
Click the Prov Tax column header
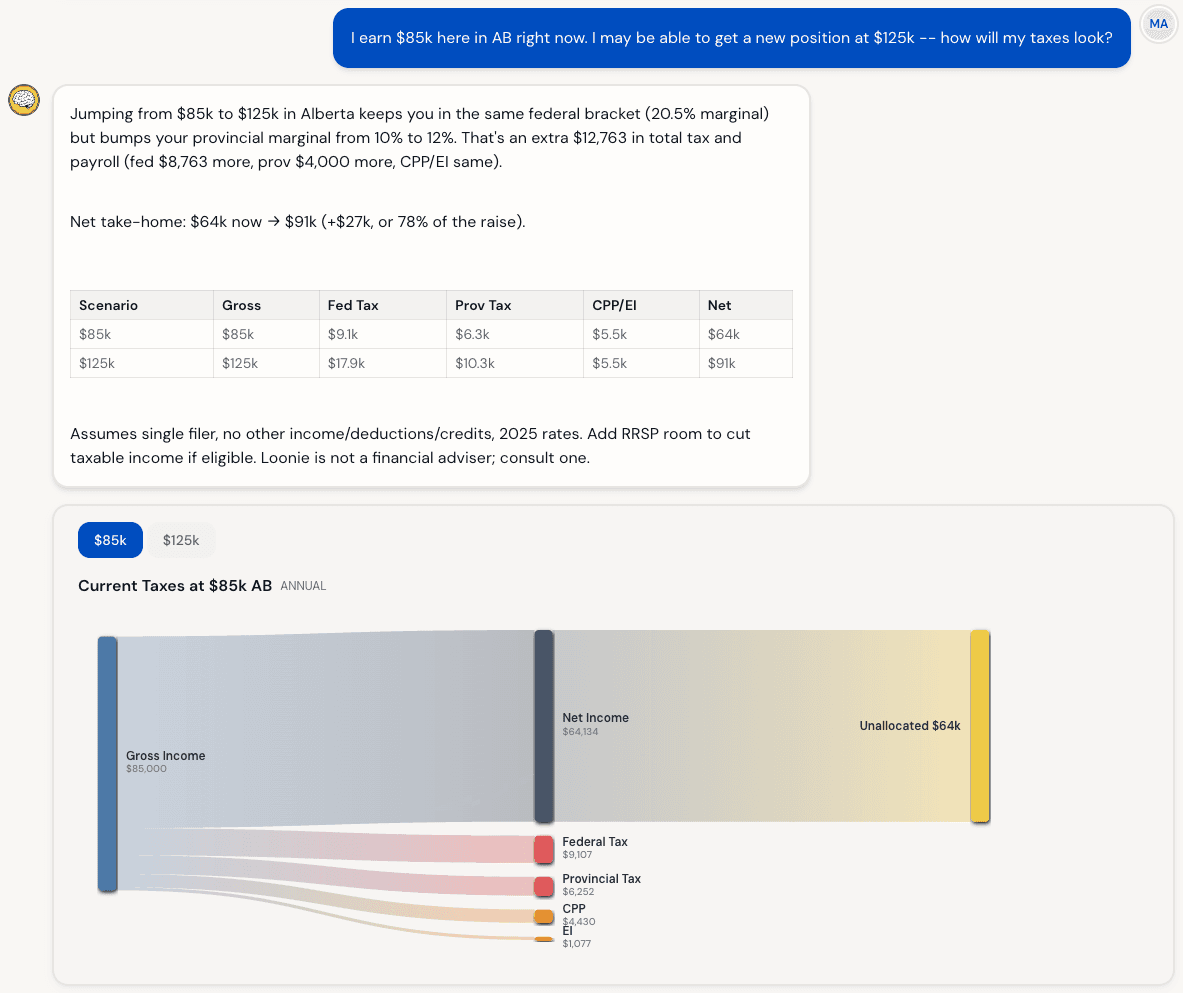click(x=483, y=305)
